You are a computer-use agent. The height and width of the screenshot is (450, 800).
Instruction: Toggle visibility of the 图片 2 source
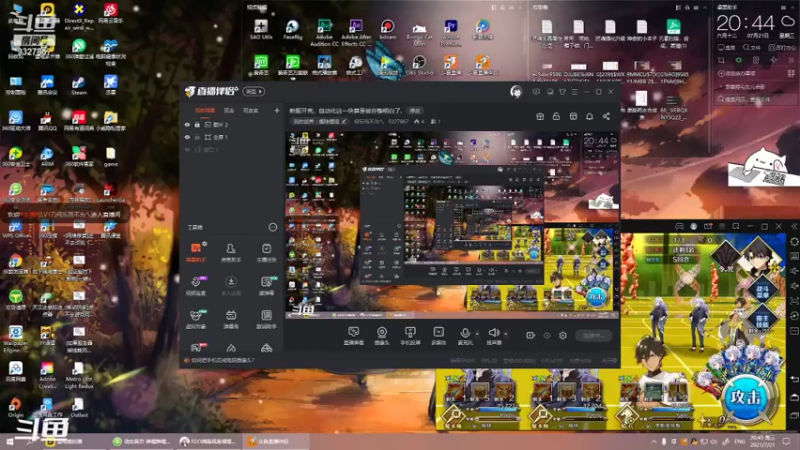187,124
